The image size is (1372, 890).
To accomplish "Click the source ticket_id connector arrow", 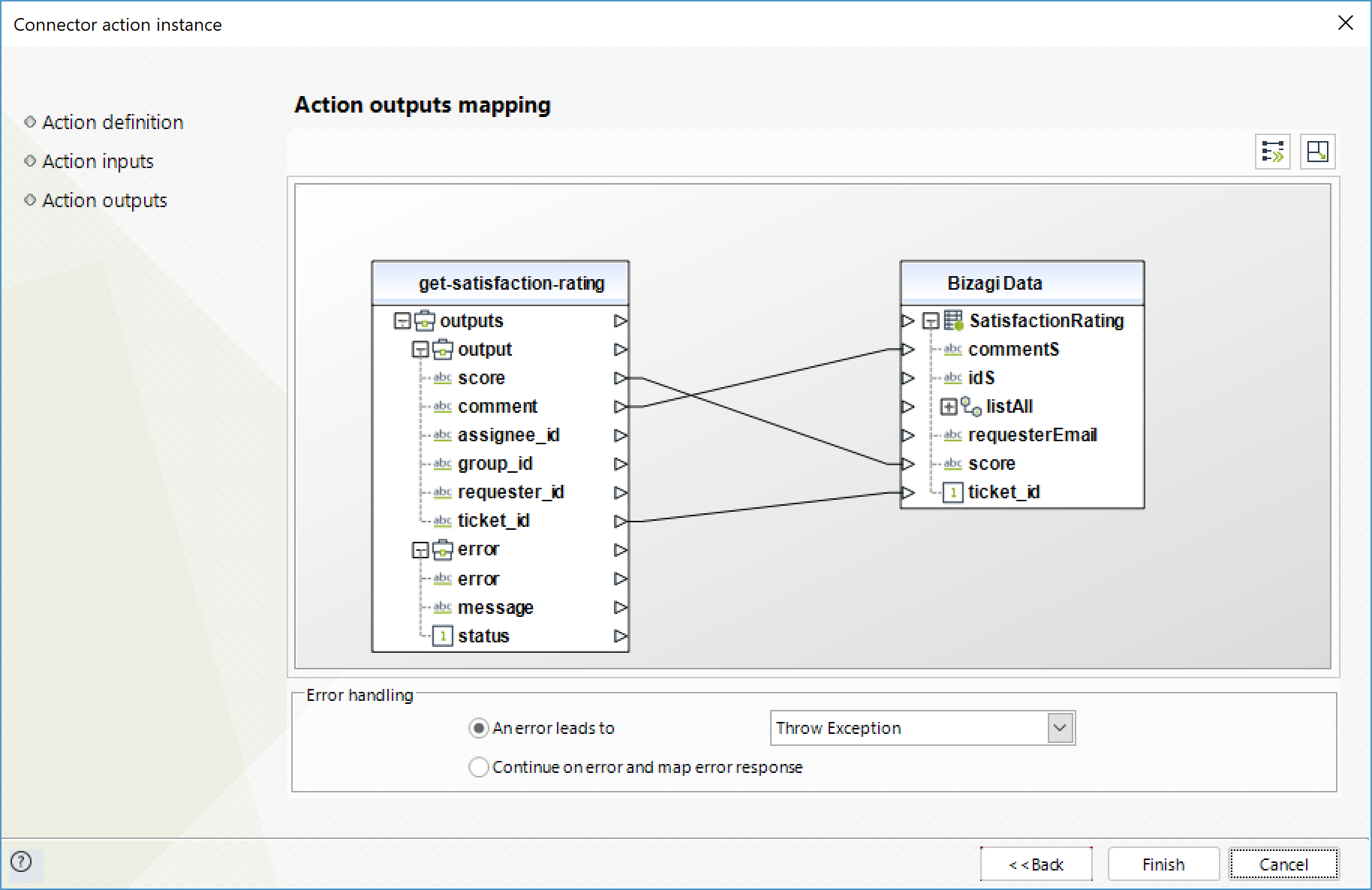I will pos(621,521).
